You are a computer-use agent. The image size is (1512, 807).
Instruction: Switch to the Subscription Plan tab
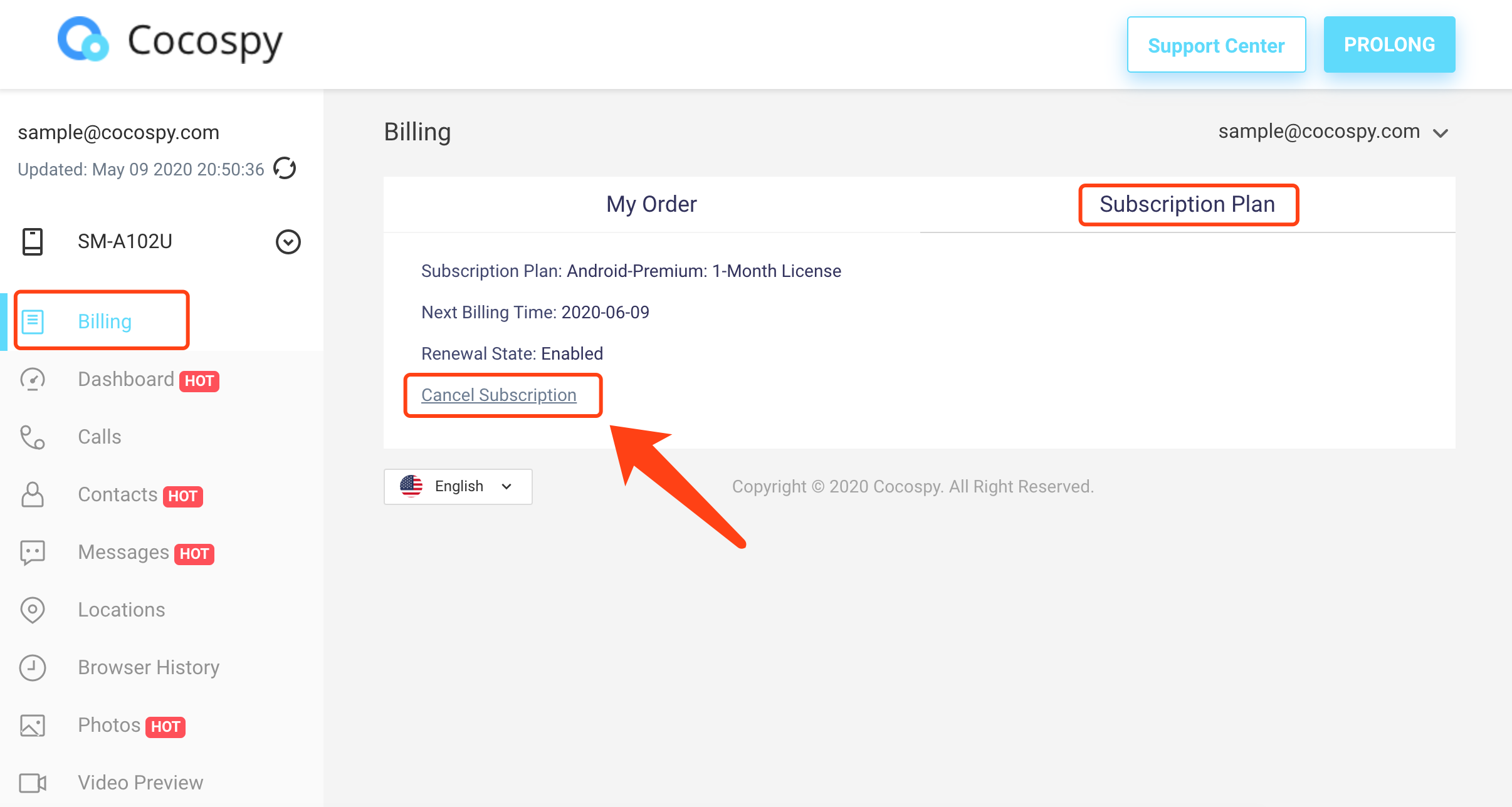click(x=1187, y=204)
